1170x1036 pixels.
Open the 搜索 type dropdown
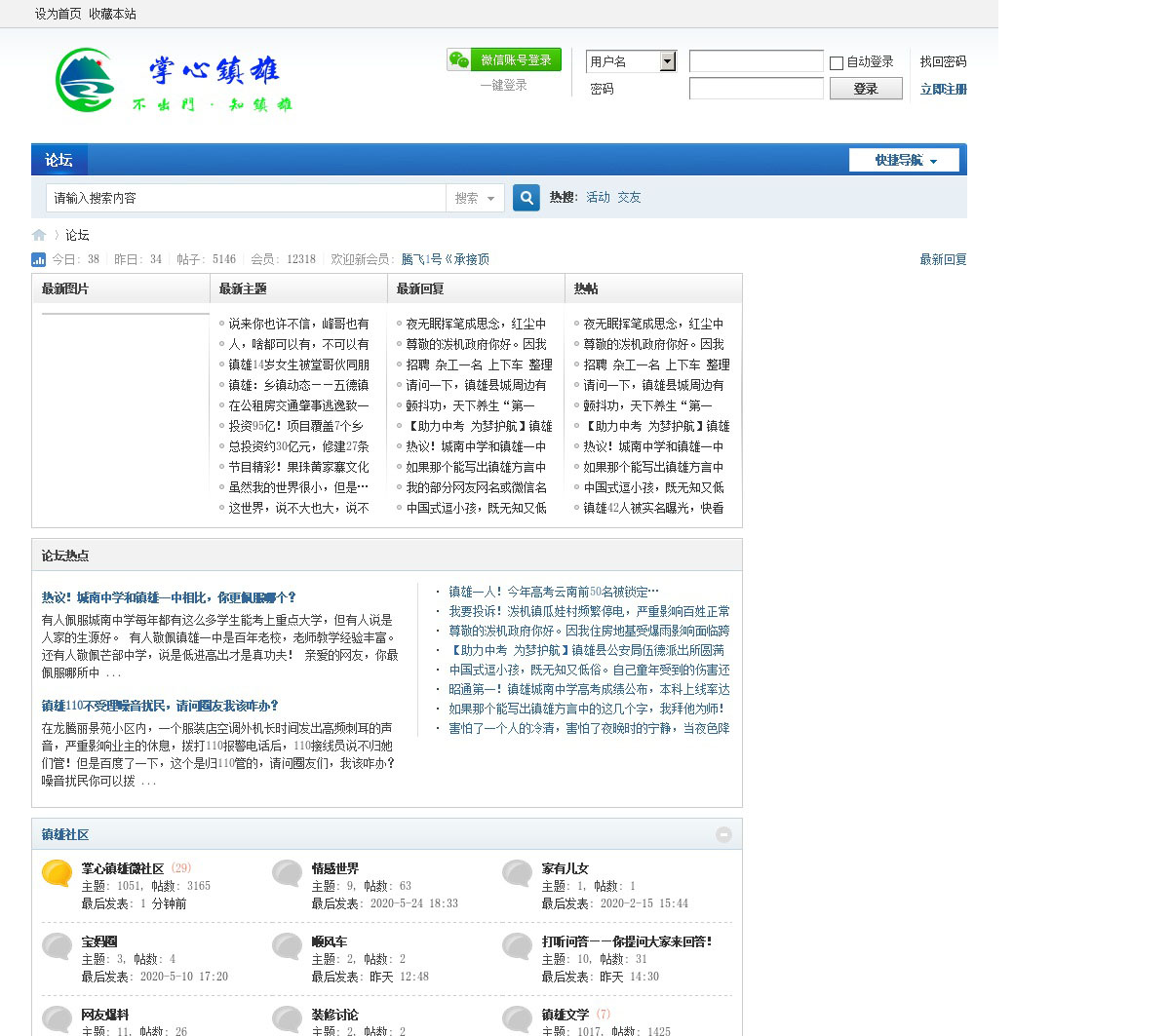475,198
